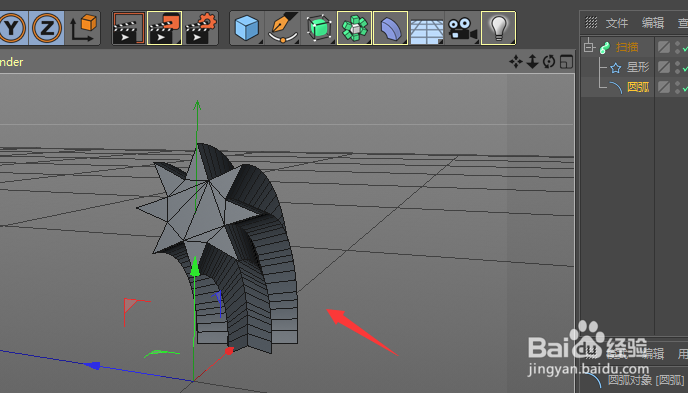This screenshot has width=688, height=393.
Task: Toggle the Z axis lock button
Action: 47,29
